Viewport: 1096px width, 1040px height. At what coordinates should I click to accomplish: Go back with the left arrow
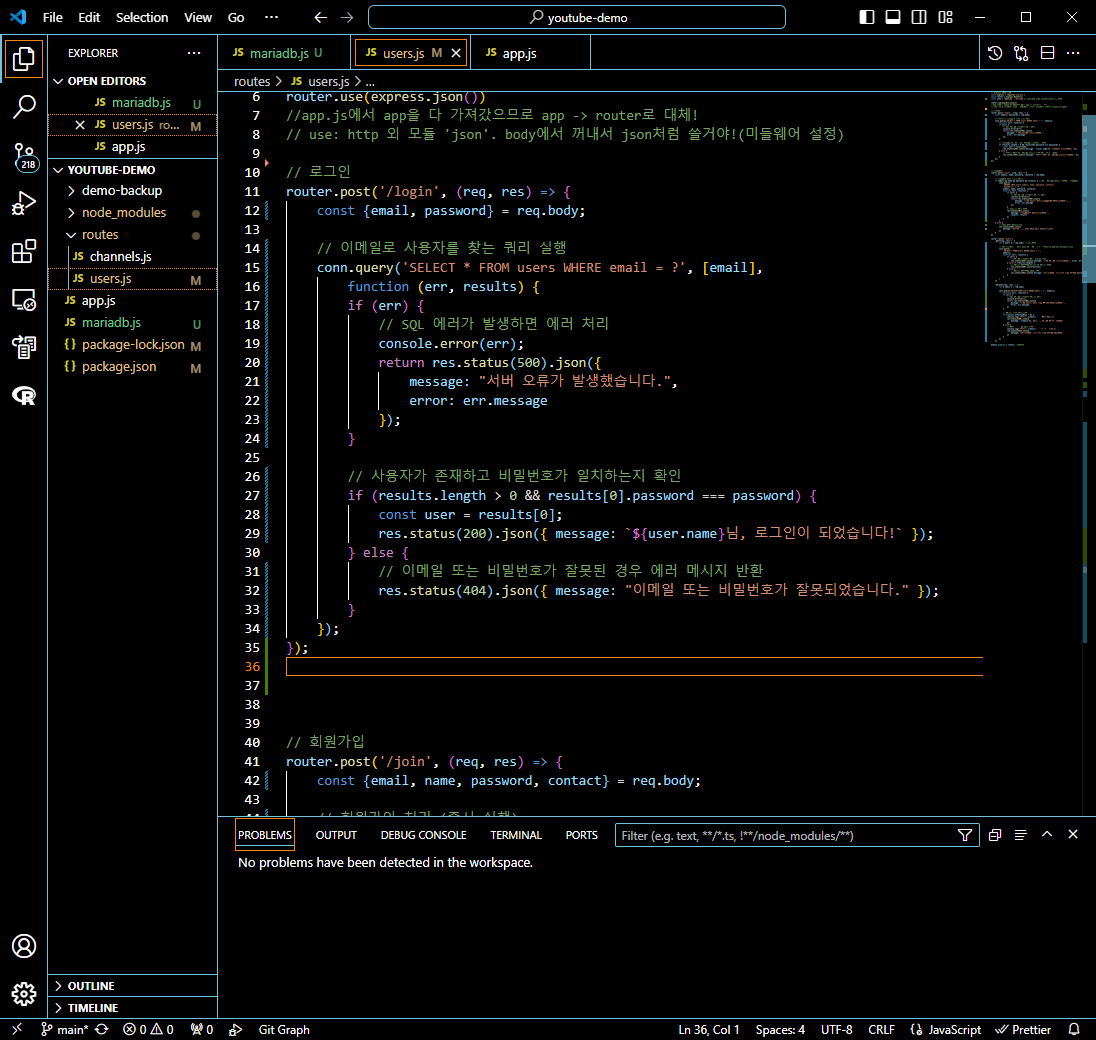click(320, 17)
